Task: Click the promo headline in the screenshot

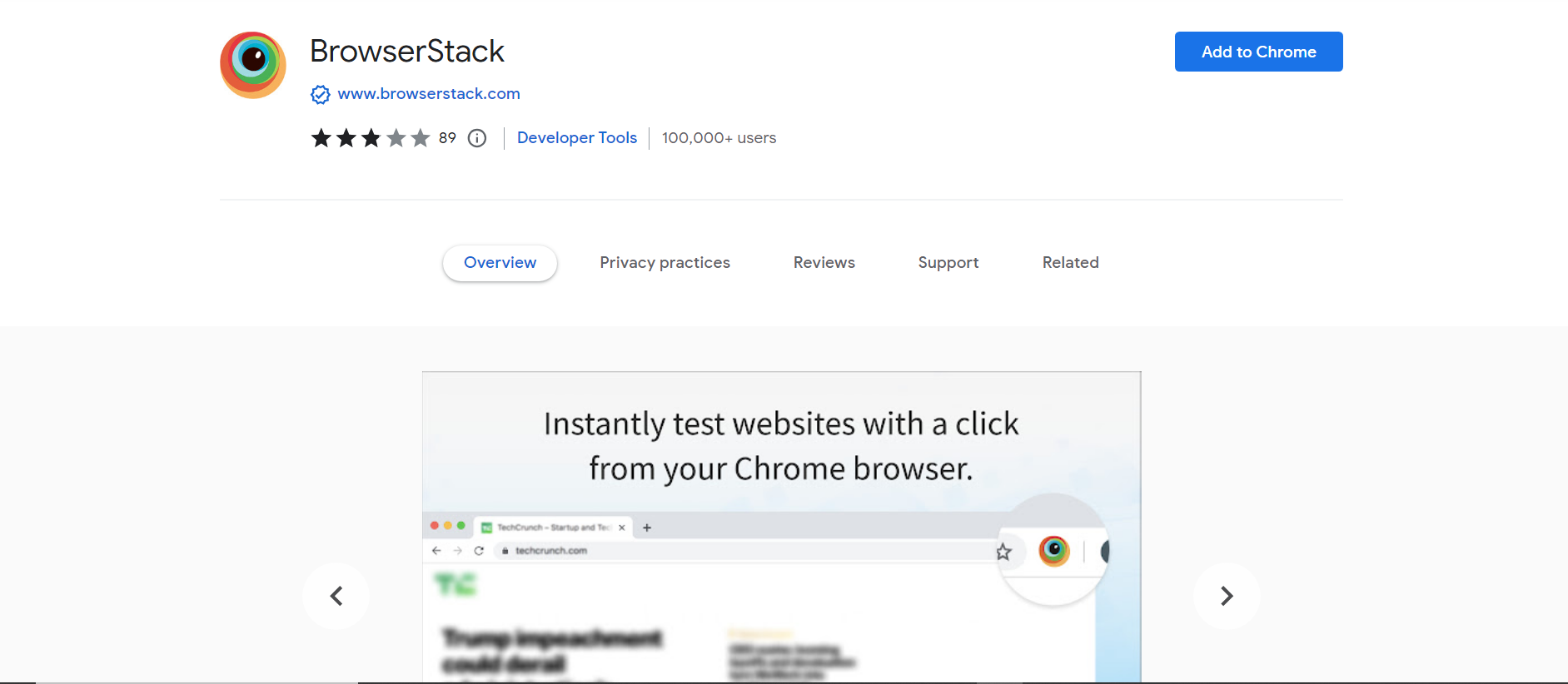Action: (781, 446)
